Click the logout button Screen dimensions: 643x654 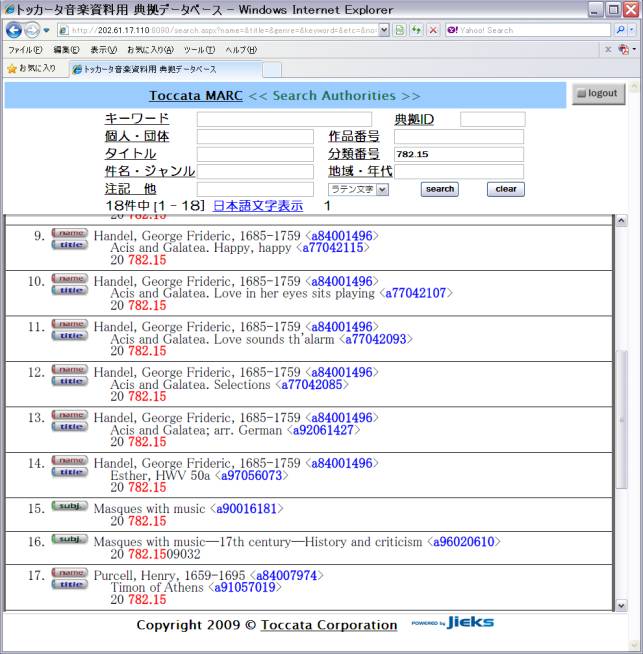(x=598, y=93)
